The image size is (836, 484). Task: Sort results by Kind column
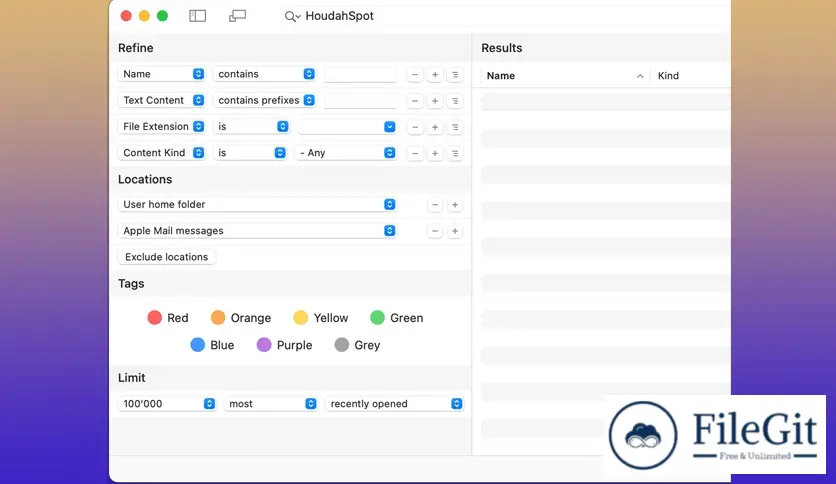tap(691, 76)
